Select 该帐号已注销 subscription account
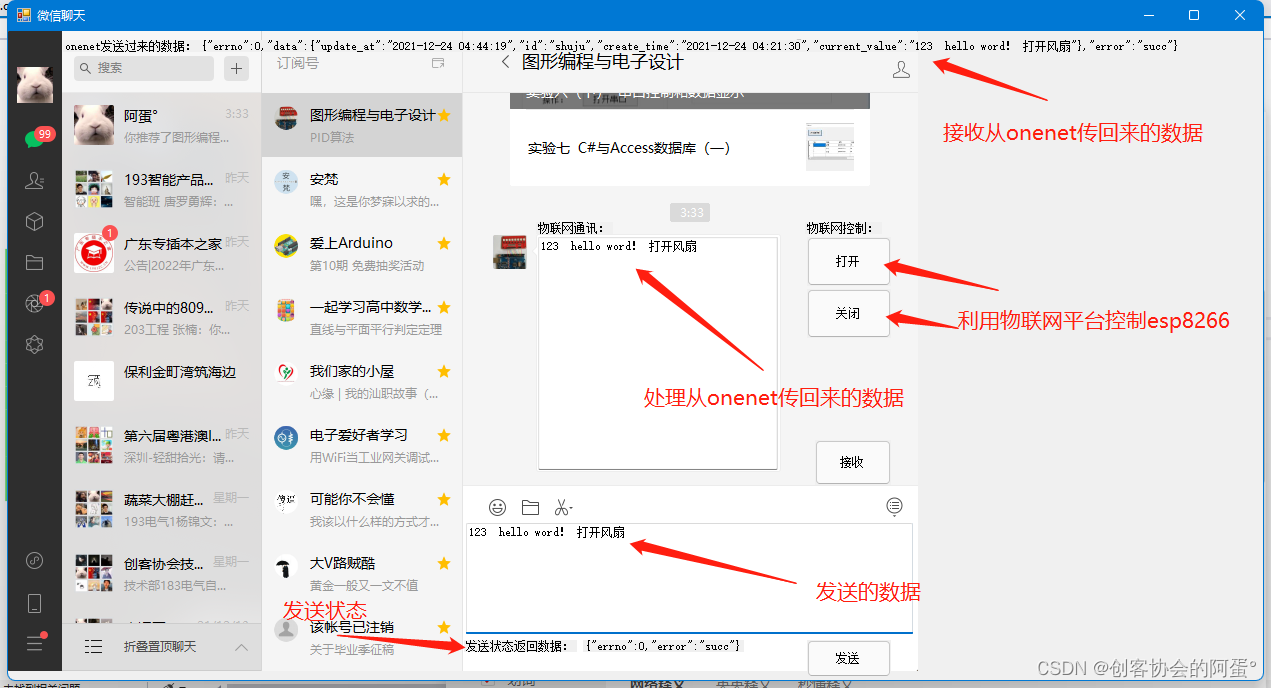Image resolution: width=1271 pixels, height=688 pixels. pyautogui.click(x=362, y=637)
